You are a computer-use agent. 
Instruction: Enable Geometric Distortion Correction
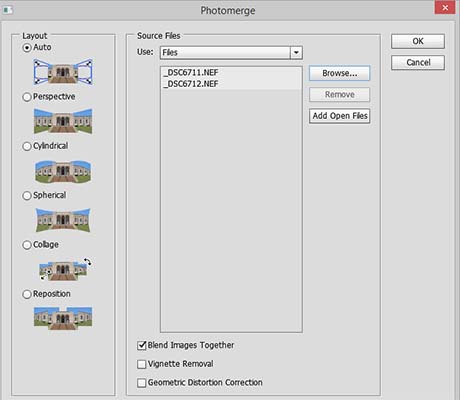pos(142,383)
